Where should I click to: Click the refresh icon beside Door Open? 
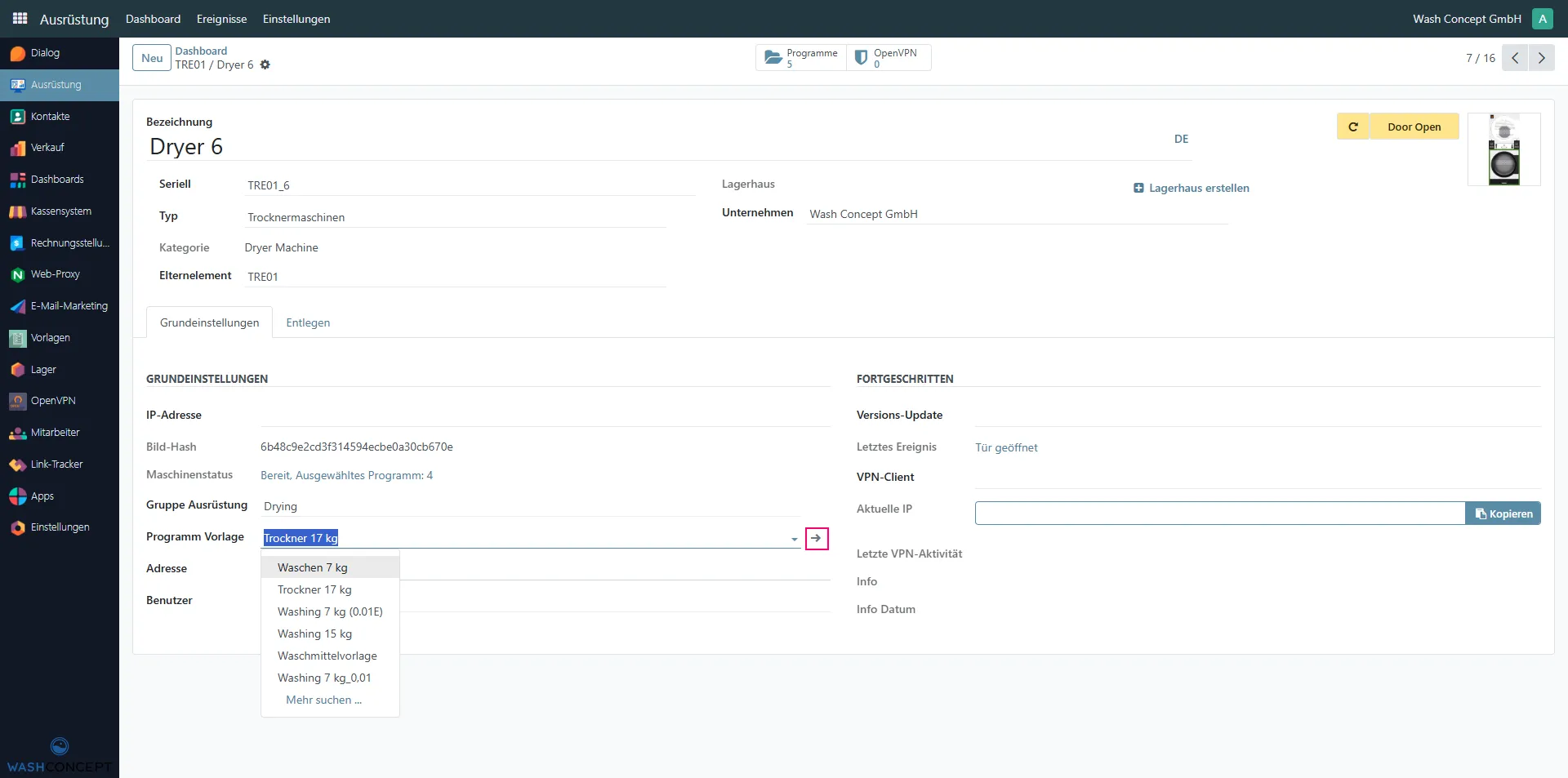[1353, 127]
